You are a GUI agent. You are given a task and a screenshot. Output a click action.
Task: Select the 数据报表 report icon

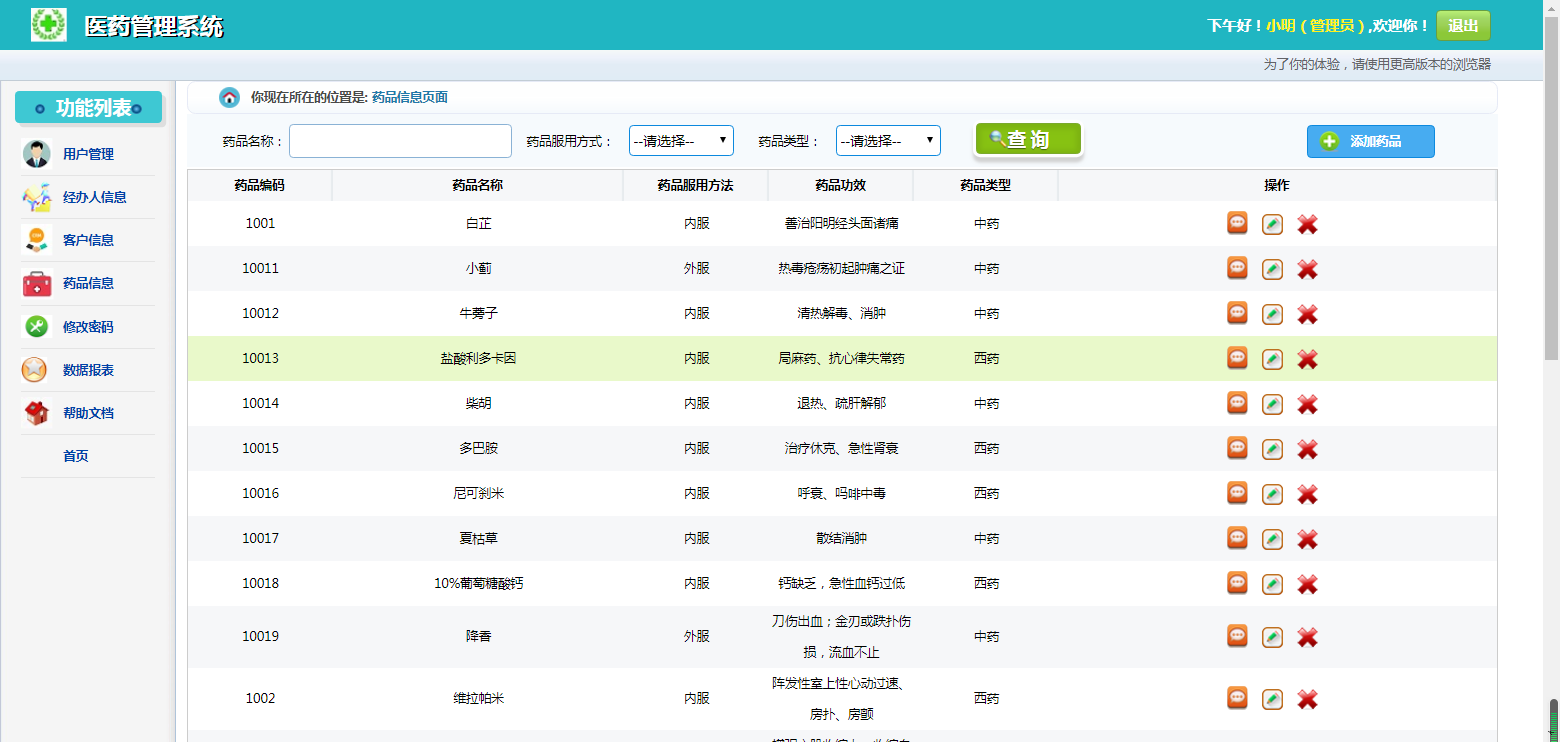(x=35, y=369)
